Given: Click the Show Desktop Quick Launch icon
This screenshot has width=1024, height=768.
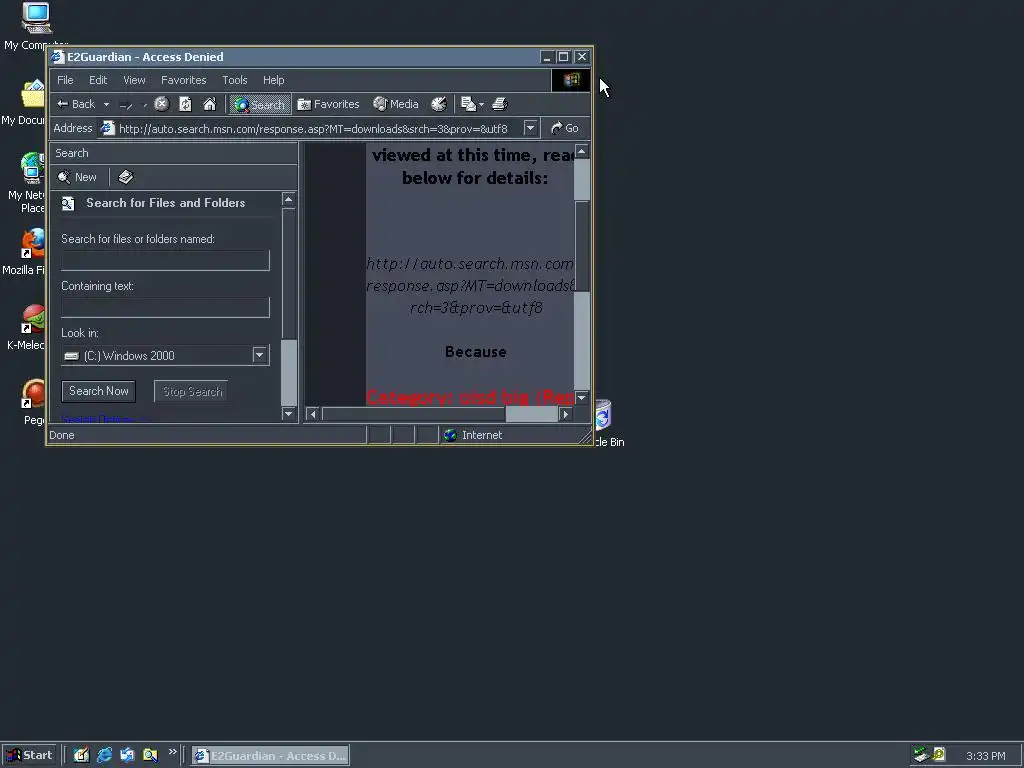Looking at the screenshot, I should coord(81,755).
